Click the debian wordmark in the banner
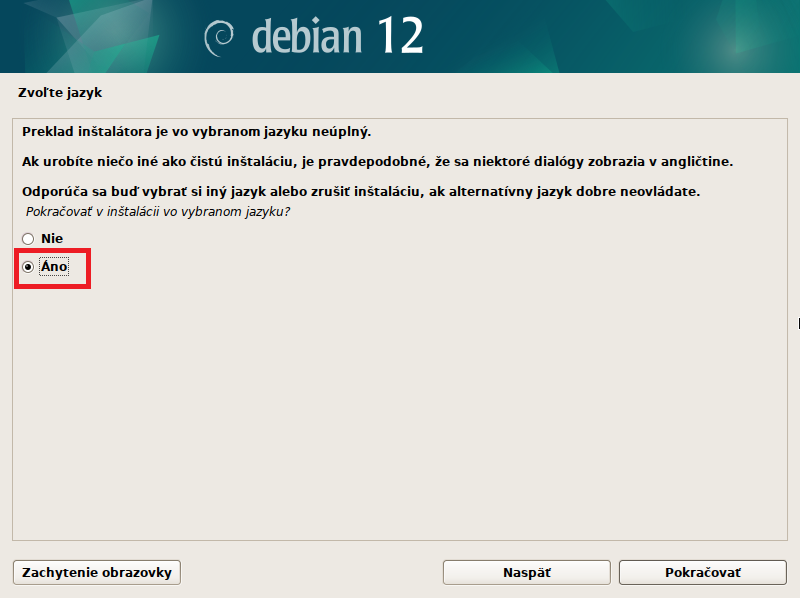The width and height of the screenshot is (800, 598). [306, 37]
